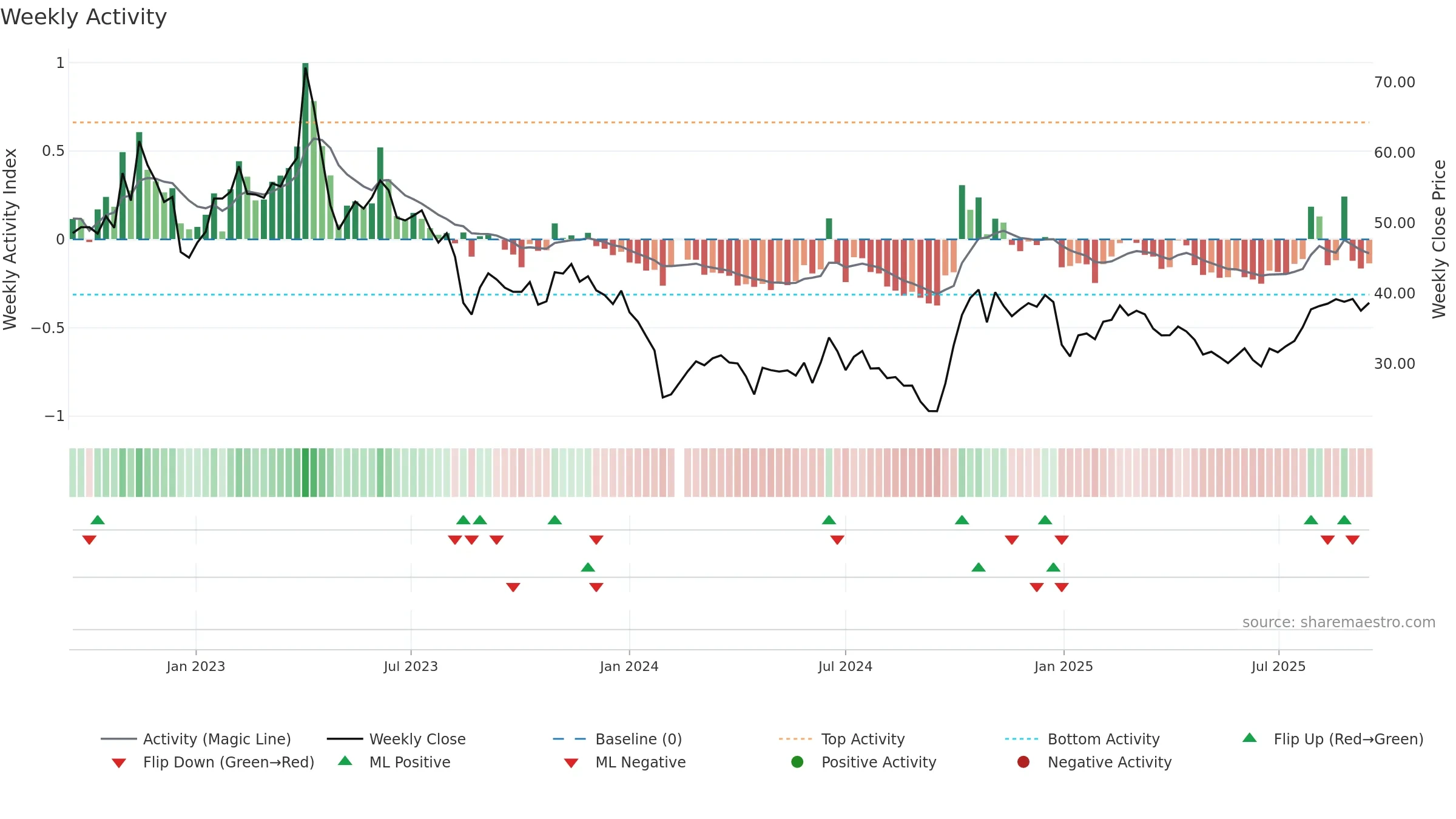Click the Jul 2025 x-axis label
The height and width of the screenshot is (819, 1456).
[x=1278, y=667]
